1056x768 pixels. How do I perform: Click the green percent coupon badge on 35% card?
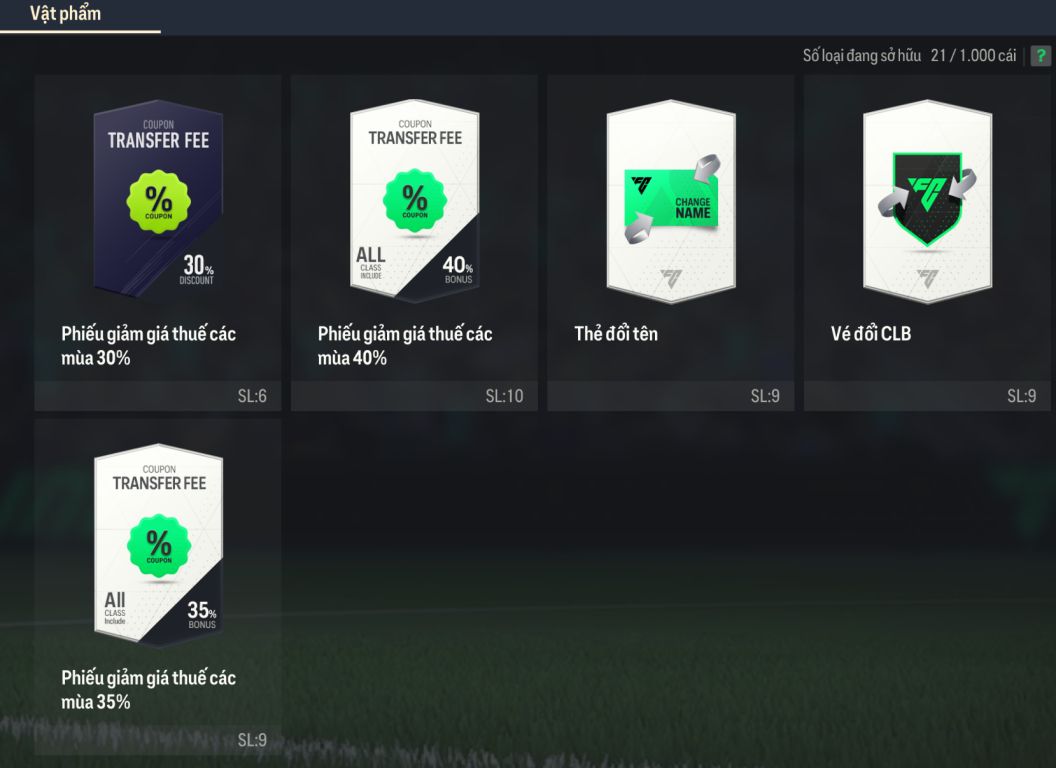click(159, 546)
